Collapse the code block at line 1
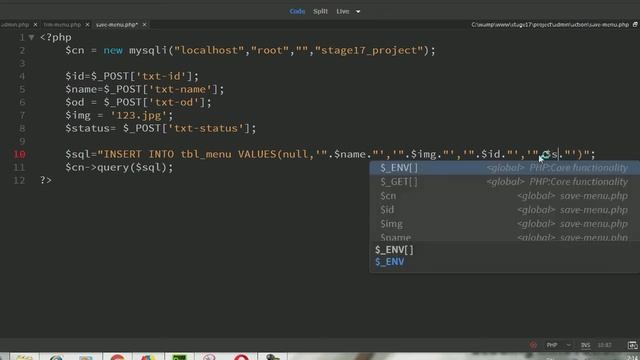The image size is (640, 360). [x=31, y=38]
